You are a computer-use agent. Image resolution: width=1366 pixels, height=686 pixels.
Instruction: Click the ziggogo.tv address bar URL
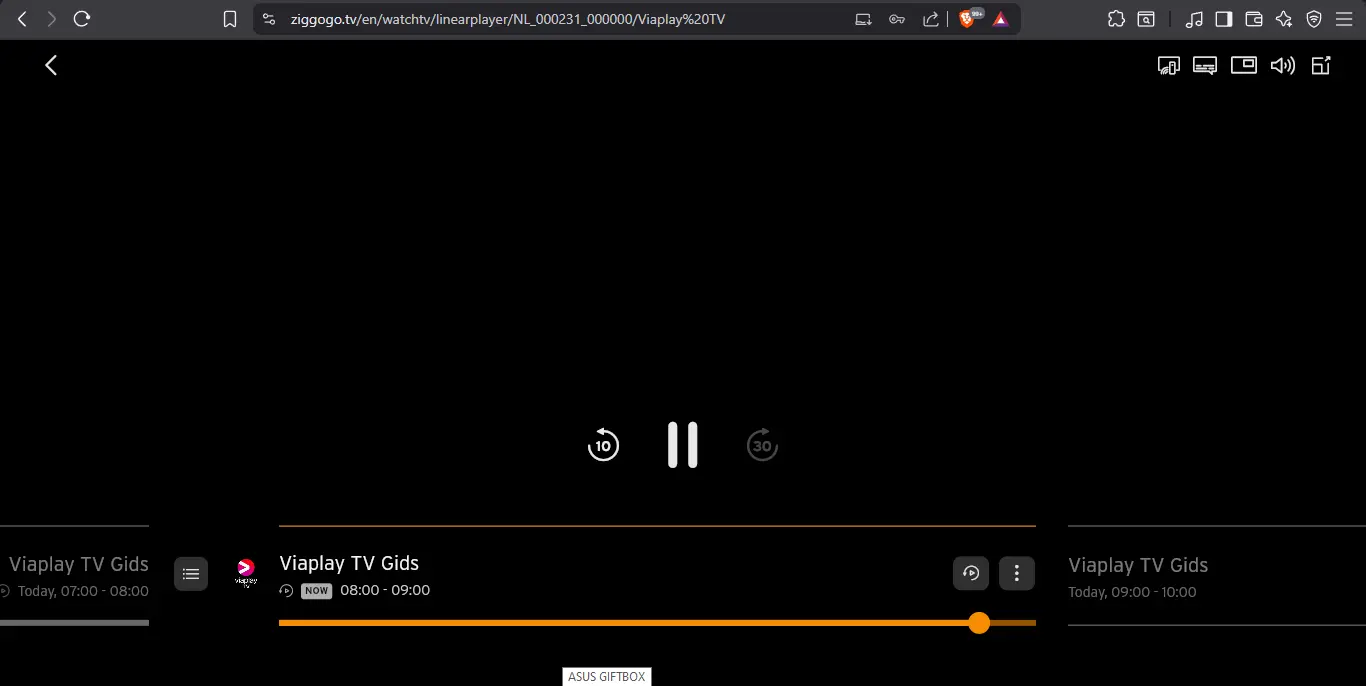coord(508,19)
